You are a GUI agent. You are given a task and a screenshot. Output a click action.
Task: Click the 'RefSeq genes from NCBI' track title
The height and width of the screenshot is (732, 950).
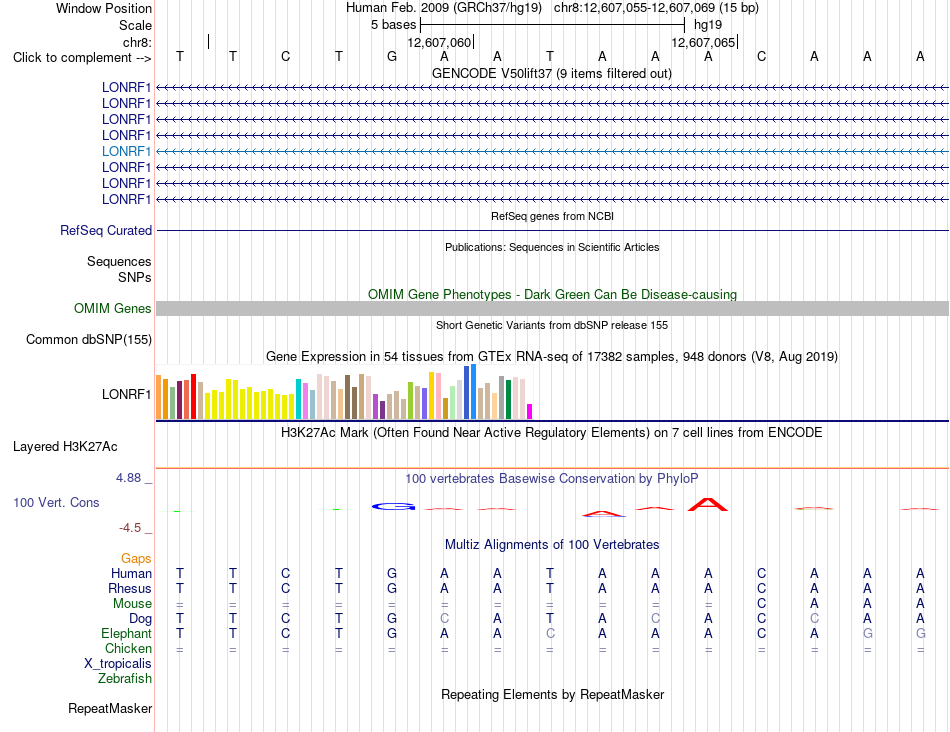pos(552,216)
